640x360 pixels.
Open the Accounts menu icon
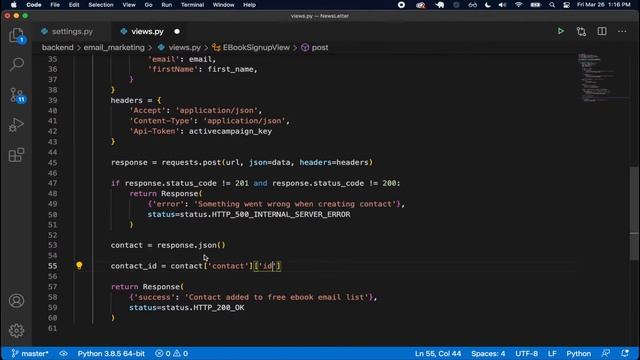click(x=16, y=301)
